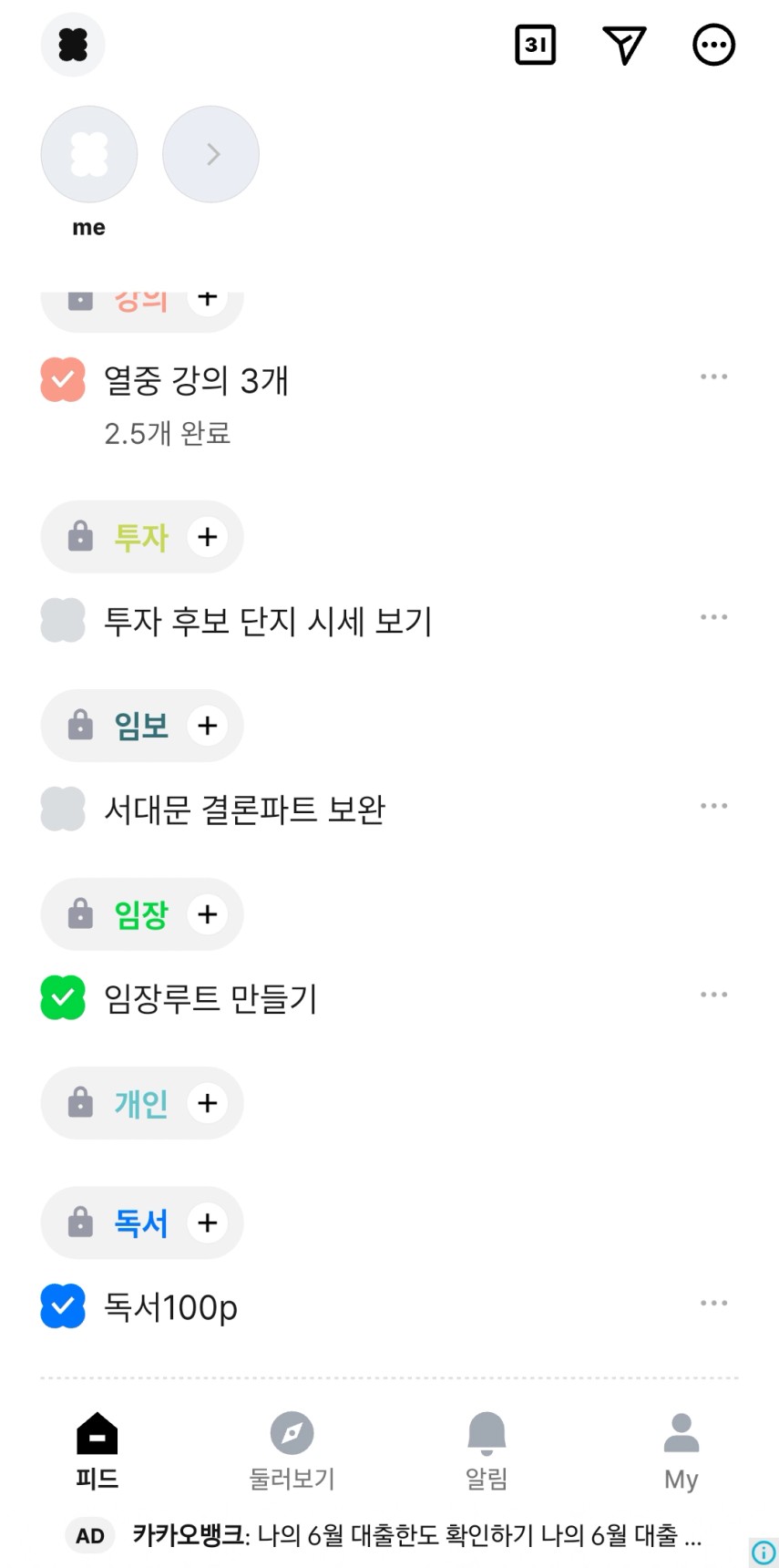Uncheck the 독서100p task
The image size is (779, 1568).
(63, 1306)
